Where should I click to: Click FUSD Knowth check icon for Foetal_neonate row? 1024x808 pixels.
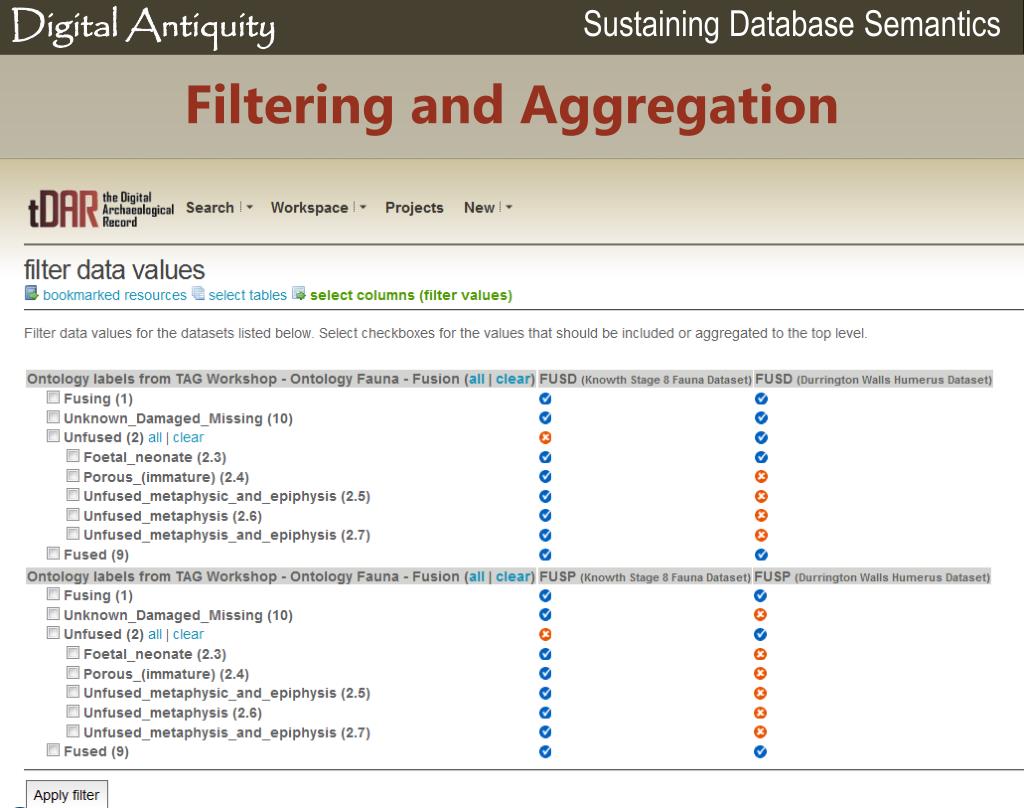click(545, 457)
